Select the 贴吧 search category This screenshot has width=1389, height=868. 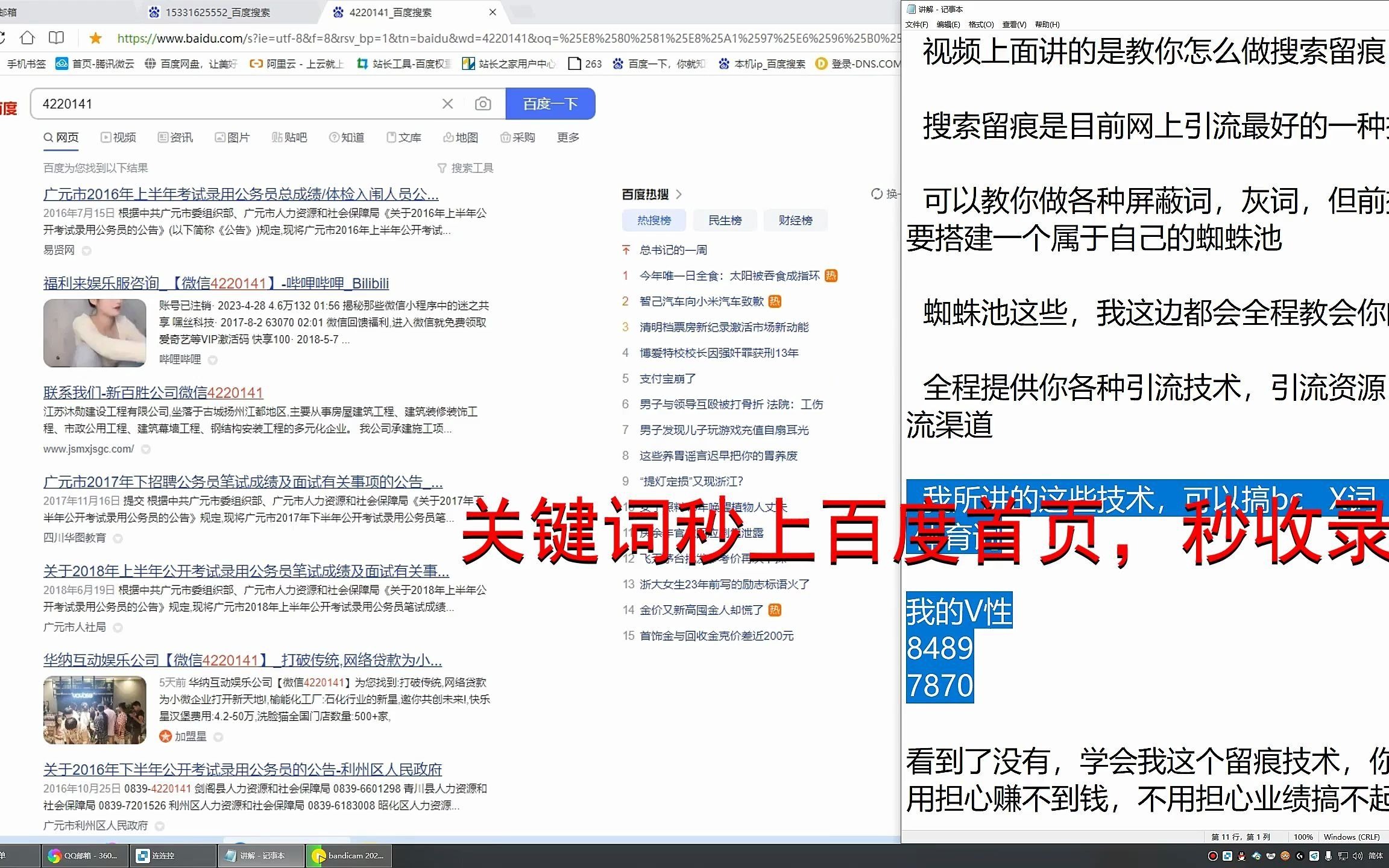click(x=289, y=137)
